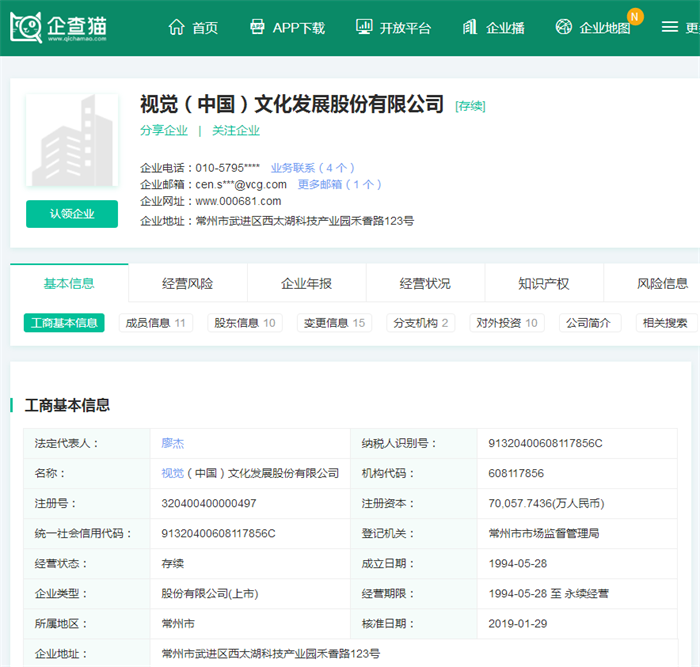Click the 企查猫 logo

click(58, 27)
